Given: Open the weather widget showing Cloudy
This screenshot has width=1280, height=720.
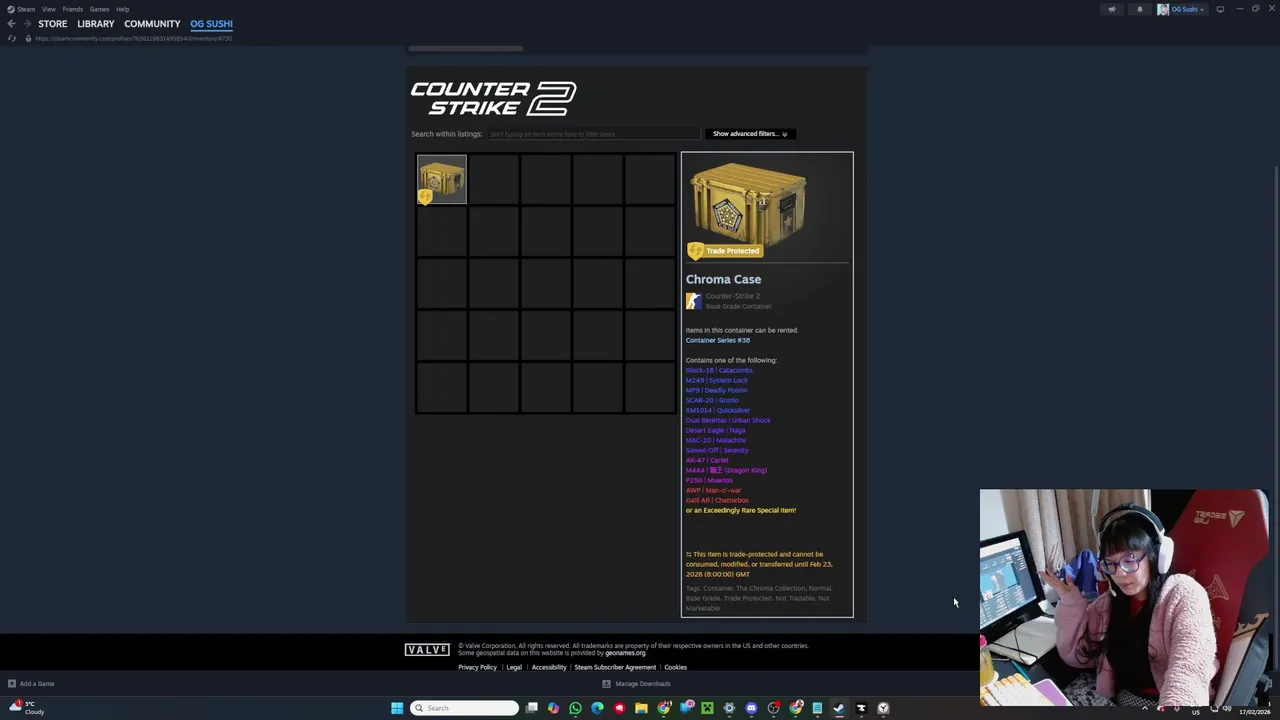Looking at the screenshot, I should pos(27,708).
